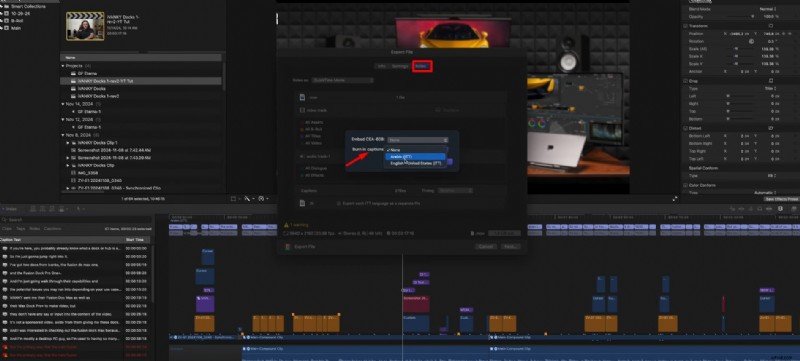Switch to the Roles tab in timeline index
800x361 pixels.
click(x=34, y=229)
